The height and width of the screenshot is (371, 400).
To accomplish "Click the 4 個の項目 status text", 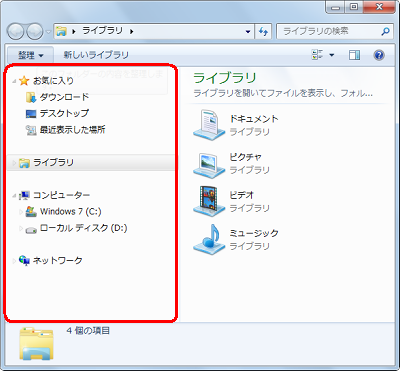I will 88,331.
